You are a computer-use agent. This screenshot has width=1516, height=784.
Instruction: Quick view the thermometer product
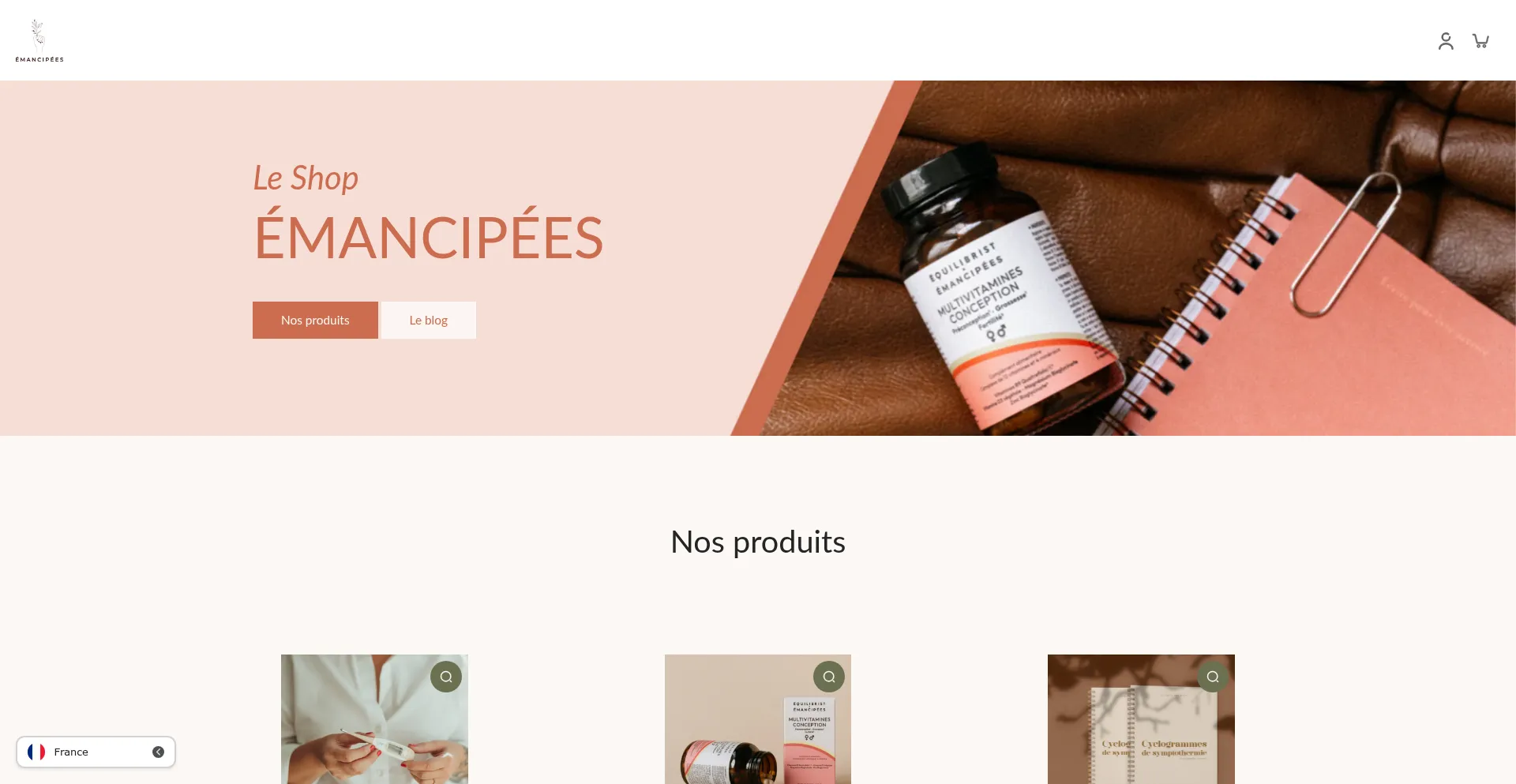[x=446, y=677]
